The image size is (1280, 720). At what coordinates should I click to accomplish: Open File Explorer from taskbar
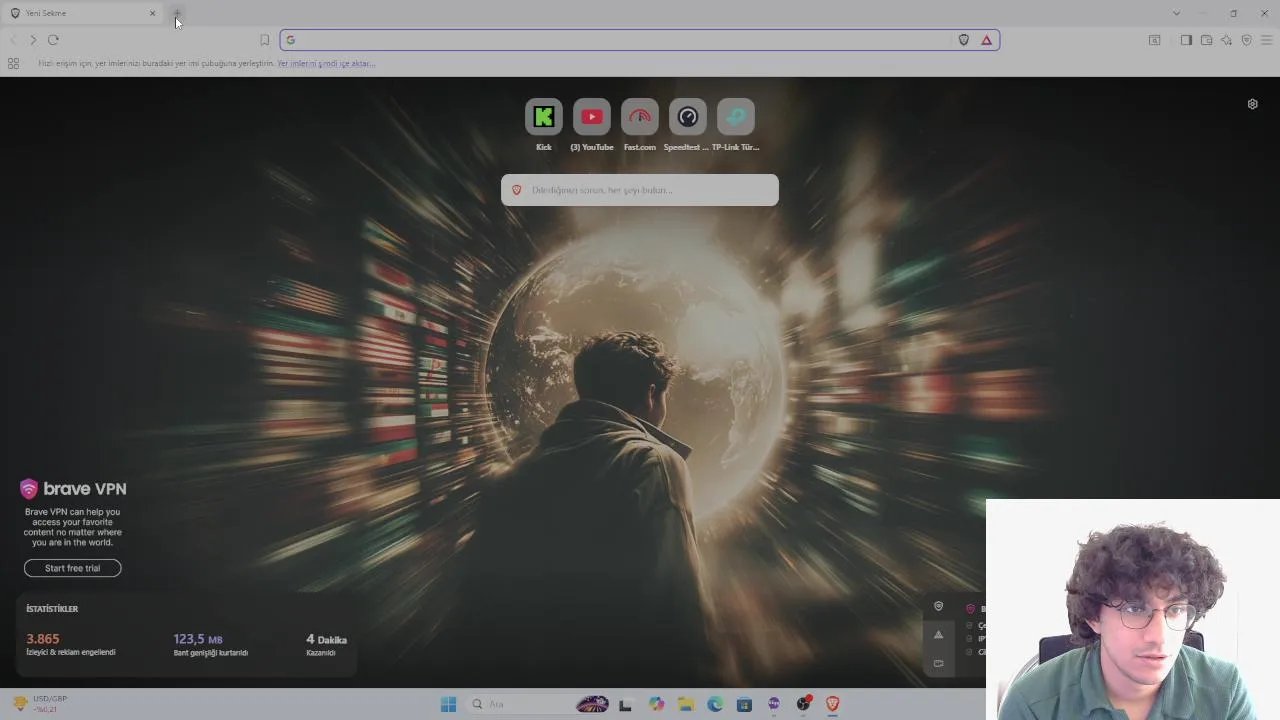click(686, 704)
